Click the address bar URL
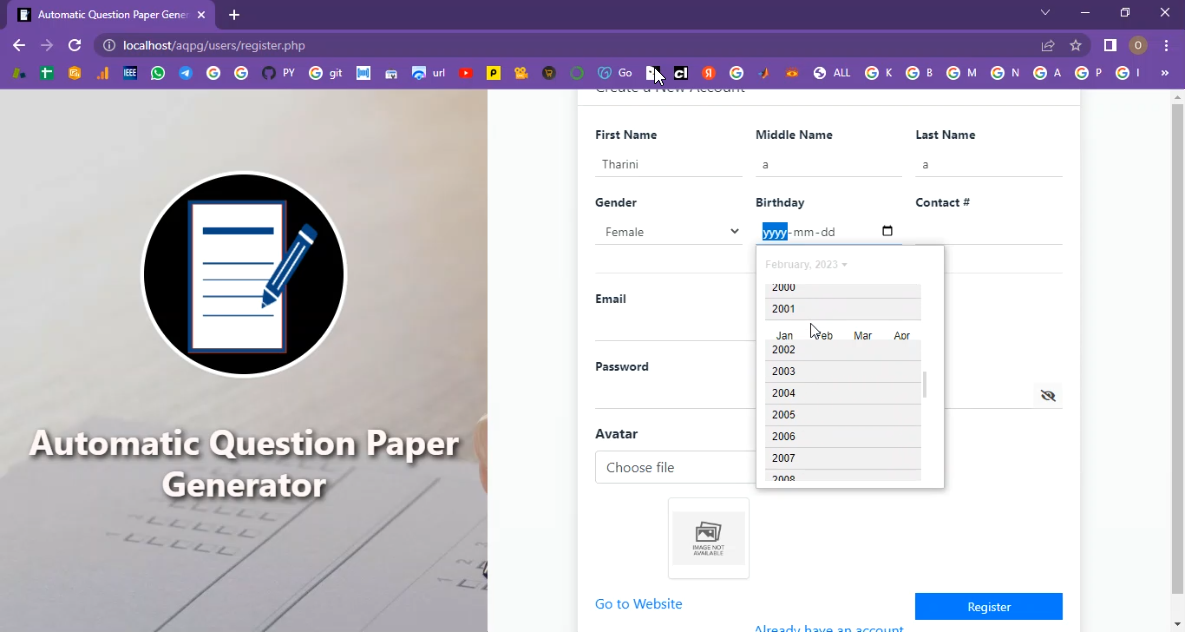This screenshot has width=1185, height=632. coord(214,45)
